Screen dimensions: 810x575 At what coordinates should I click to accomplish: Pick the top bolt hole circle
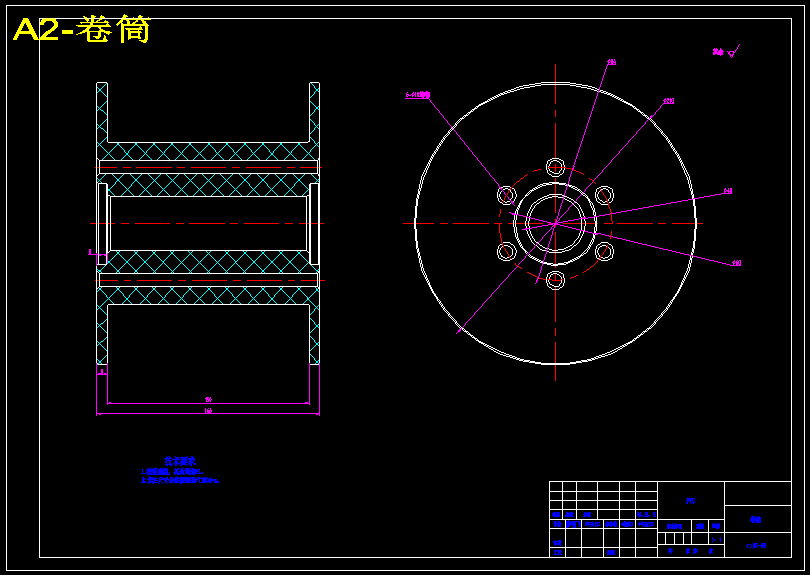pyautogui.click(x=555, y=167)
